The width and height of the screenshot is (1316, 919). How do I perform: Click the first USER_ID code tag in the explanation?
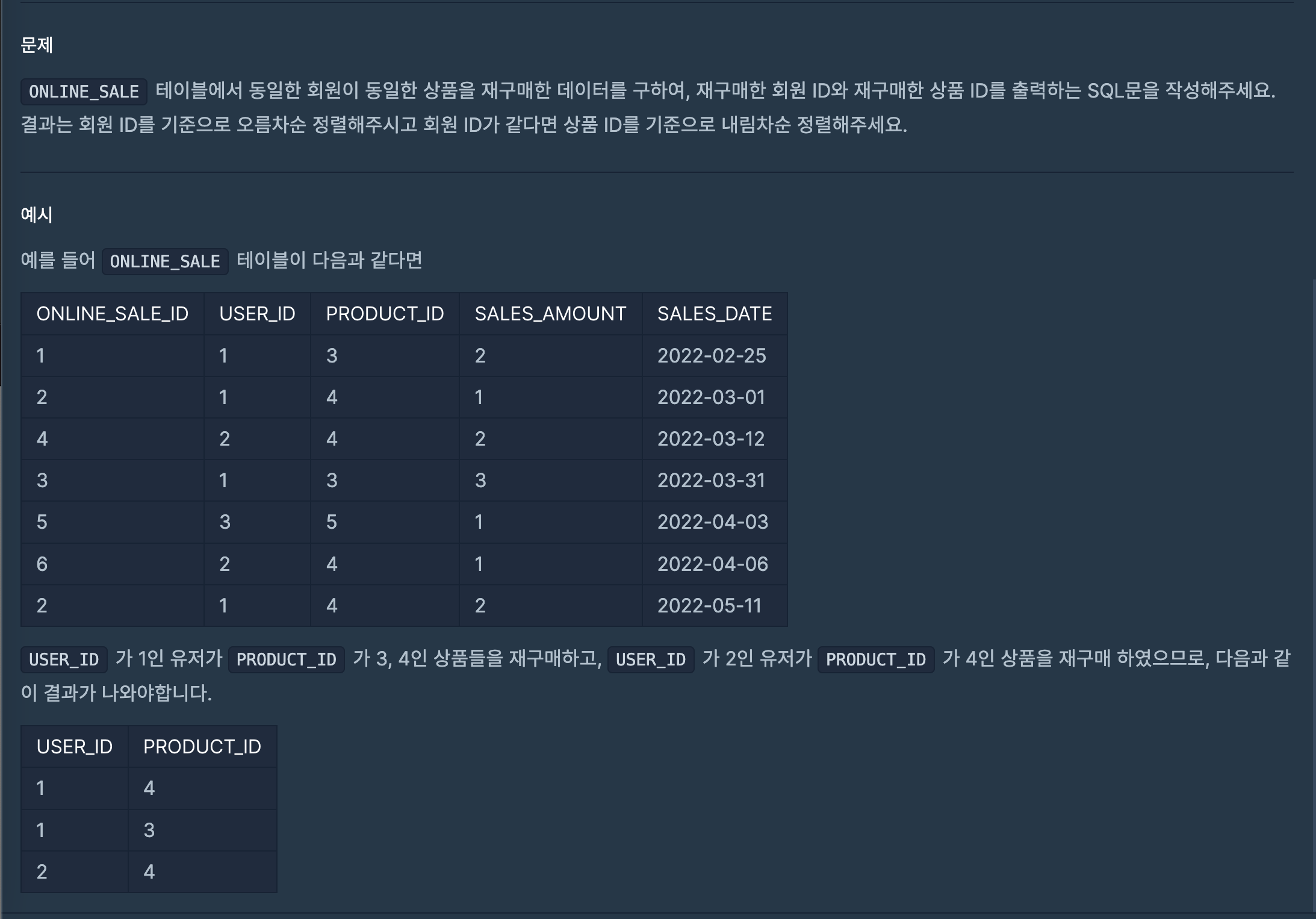64,659
